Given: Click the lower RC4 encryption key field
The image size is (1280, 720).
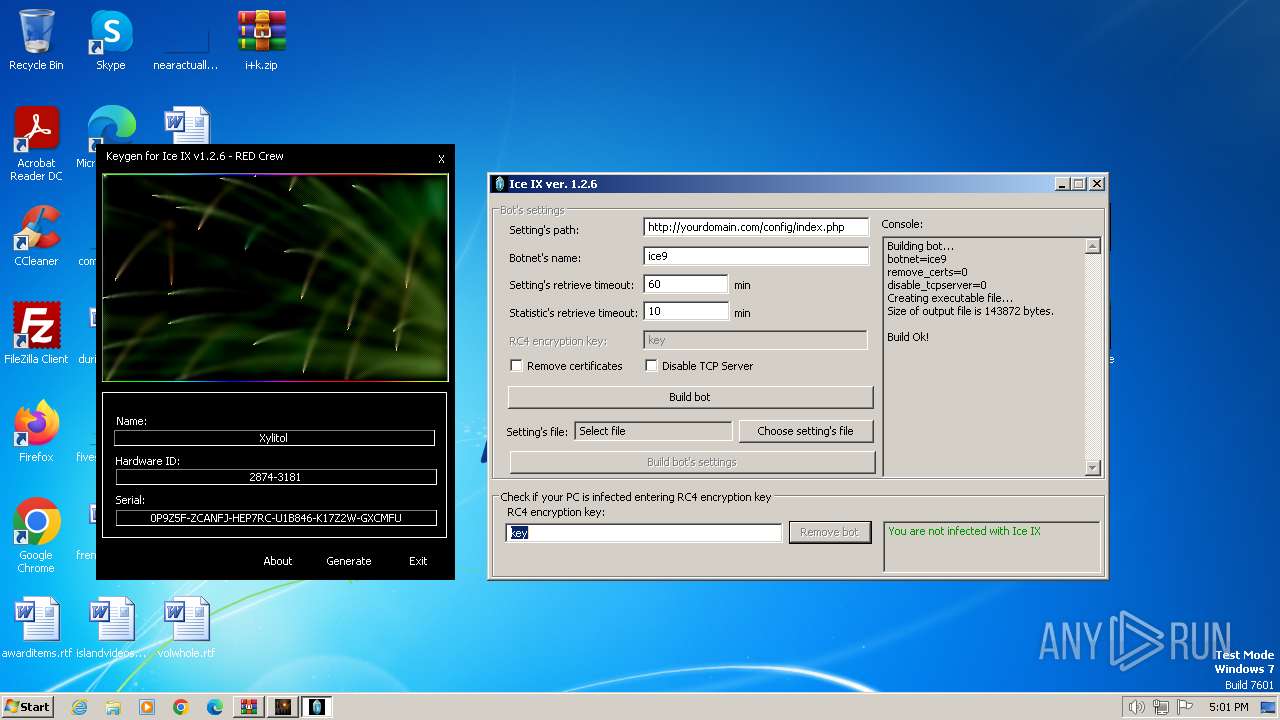Looking at the screenshot, I should click(644, 533).
